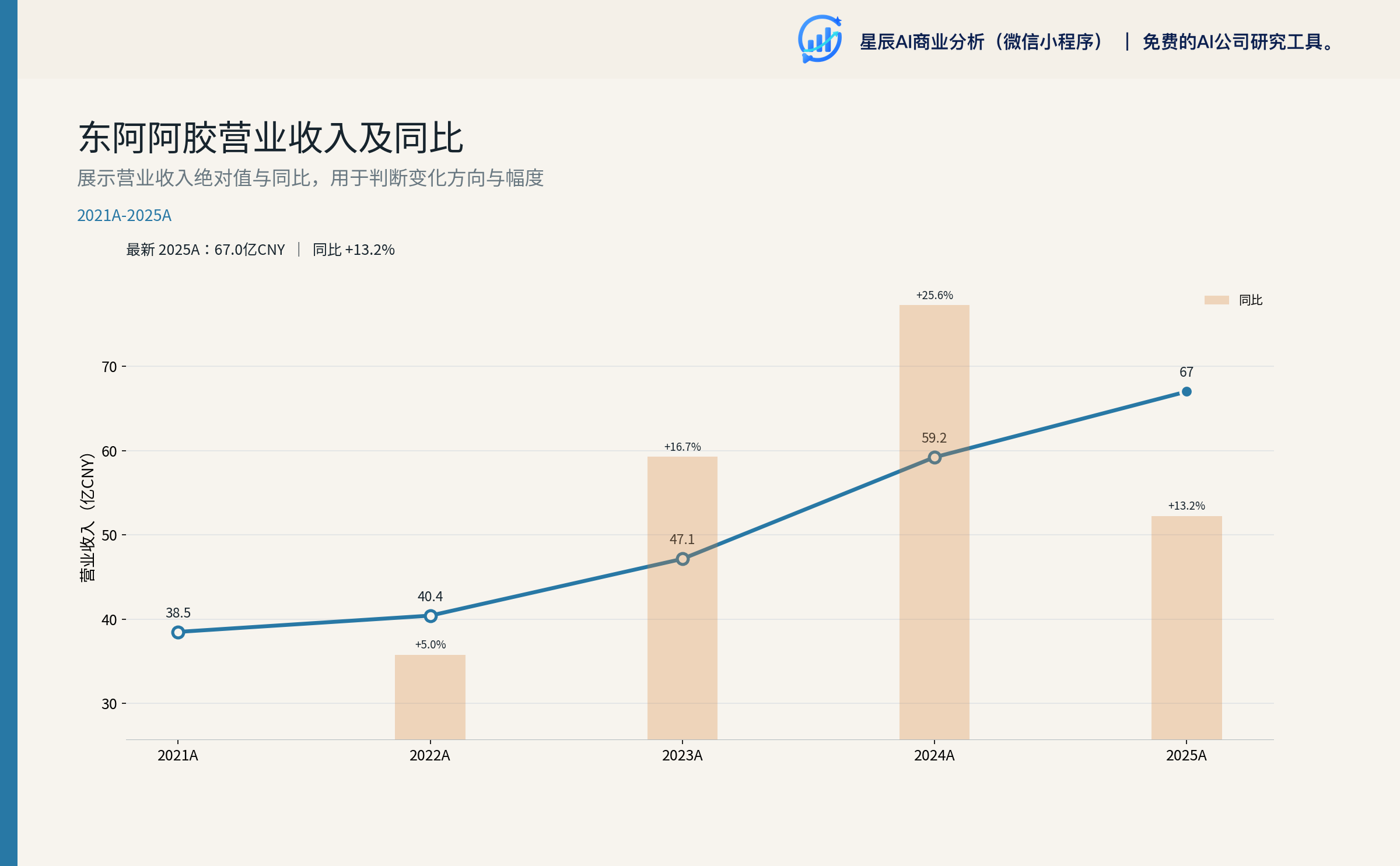
Task: Click the +5.0% bar for 2022A
Action: [x=430, y=697]
